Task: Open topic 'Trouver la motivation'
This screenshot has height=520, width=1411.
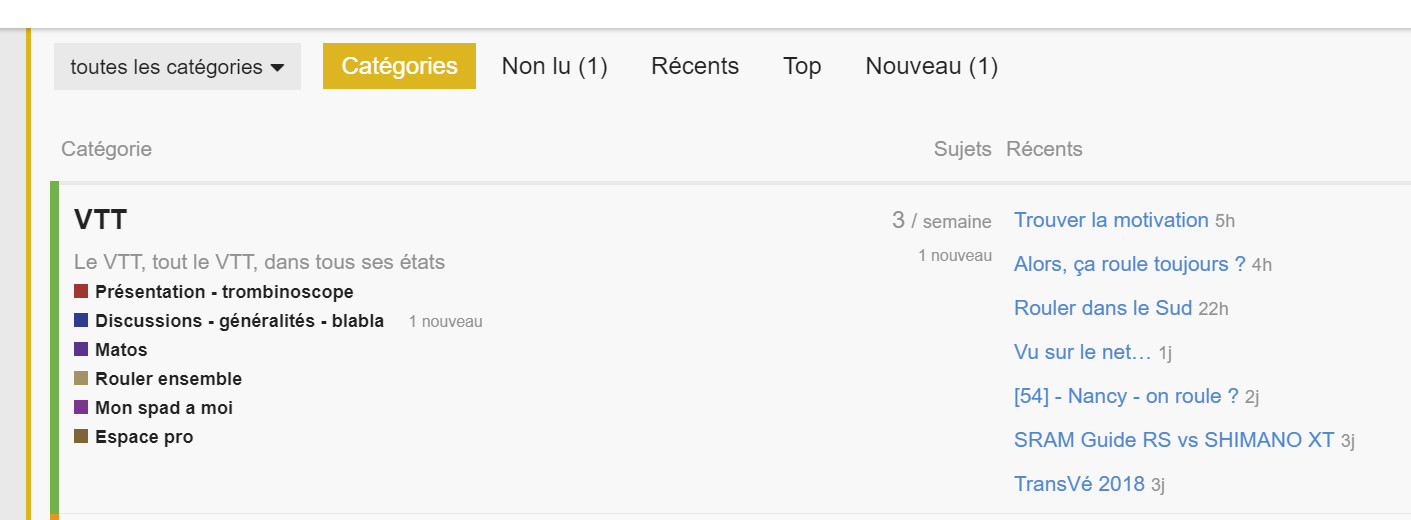Action: coord(1111,220)
